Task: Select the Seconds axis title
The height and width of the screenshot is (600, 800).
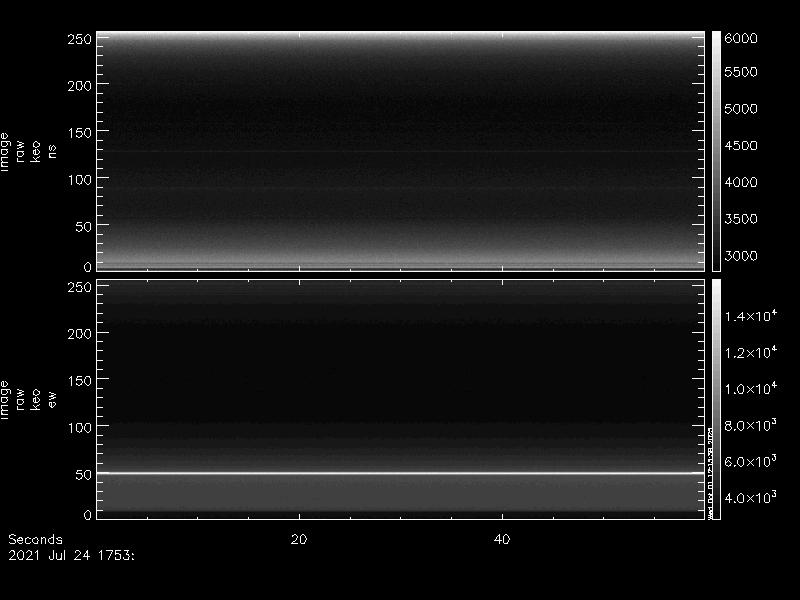Action: click(x=35, y=539)
